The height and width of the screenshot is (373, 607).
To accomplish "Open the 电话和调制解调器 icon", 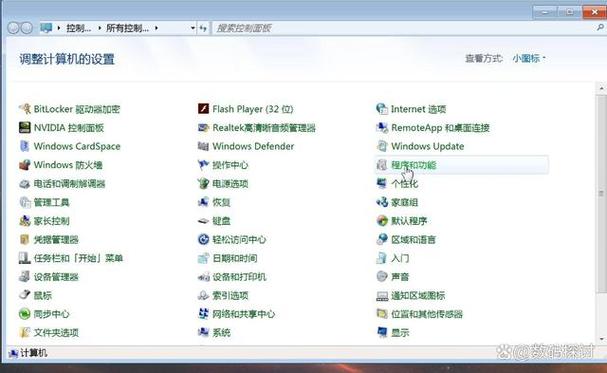I will [x=25, y=184].
